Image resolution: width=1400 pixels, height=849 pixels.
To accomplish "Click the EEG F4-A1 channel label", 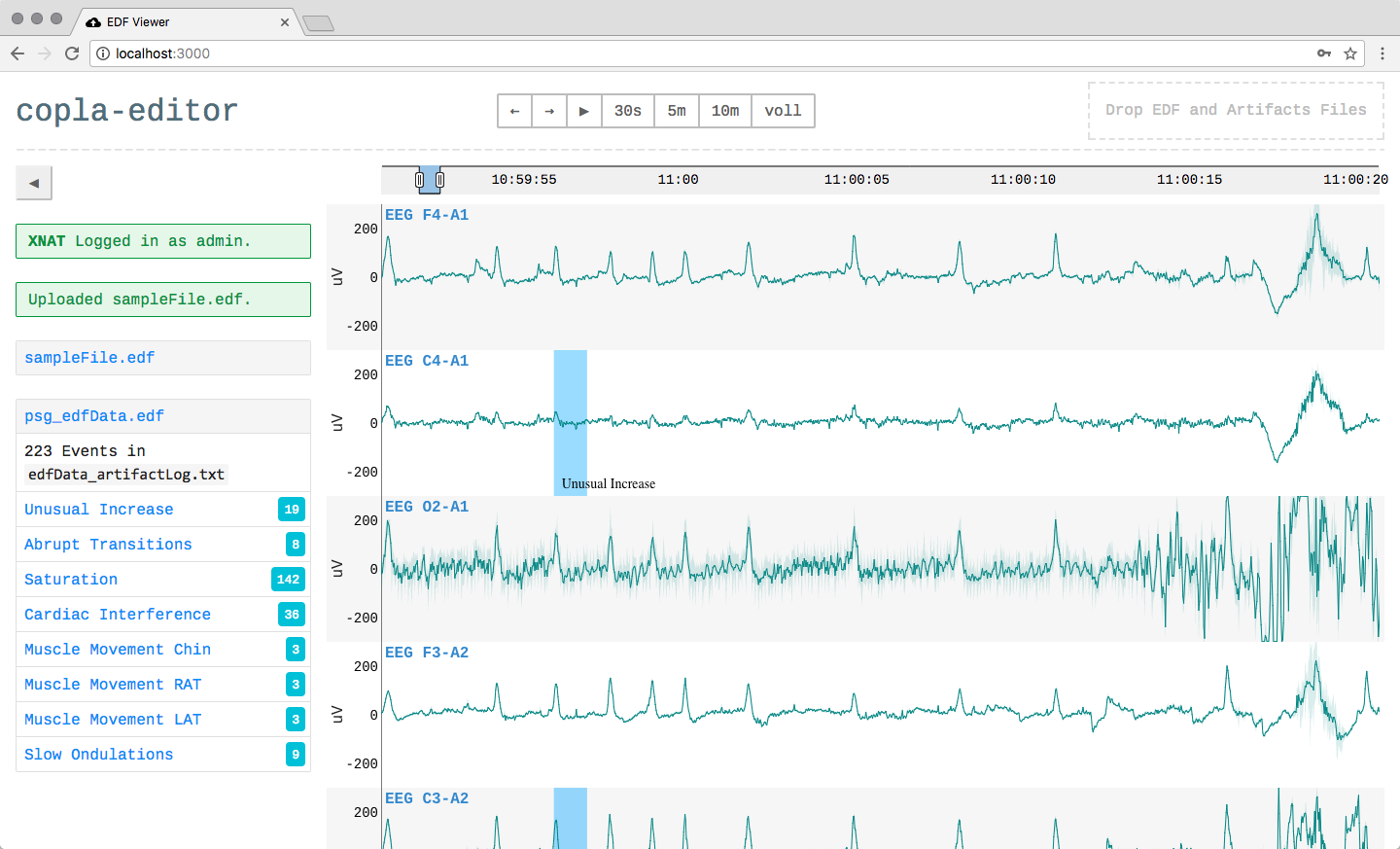I will point(427,215).
